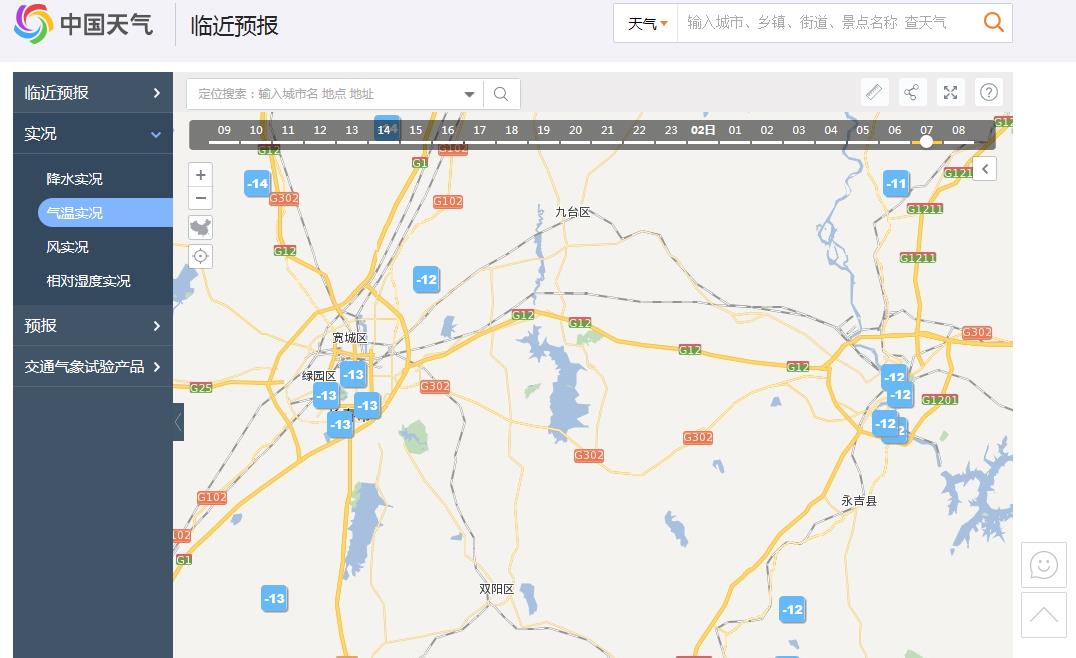Click the orange search magnifier icon
Viewport: 1076px width, 658px height.
point(993,23)
